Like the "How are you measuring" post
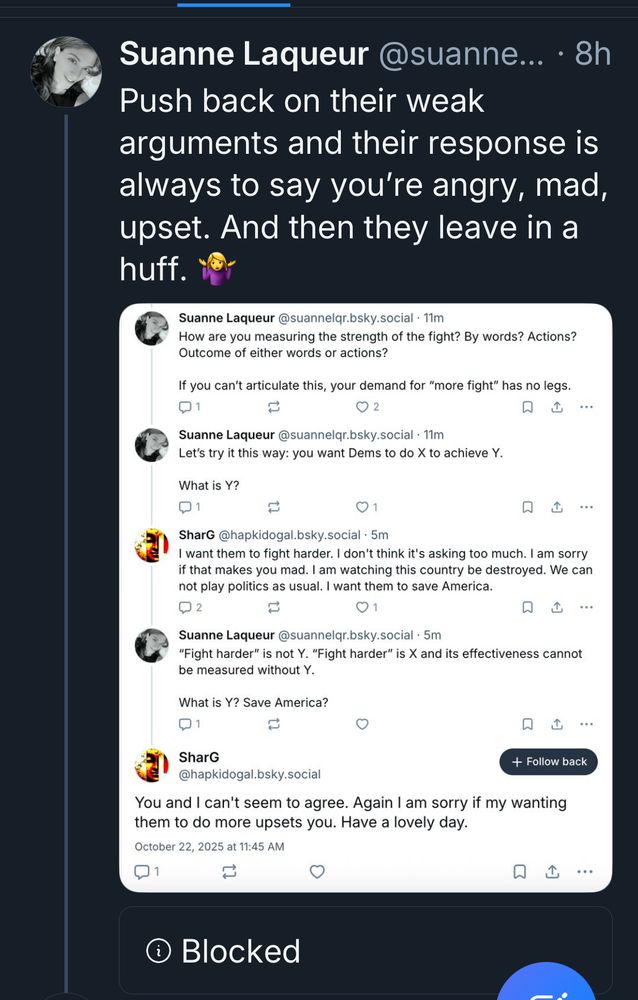 coord(362,407)
